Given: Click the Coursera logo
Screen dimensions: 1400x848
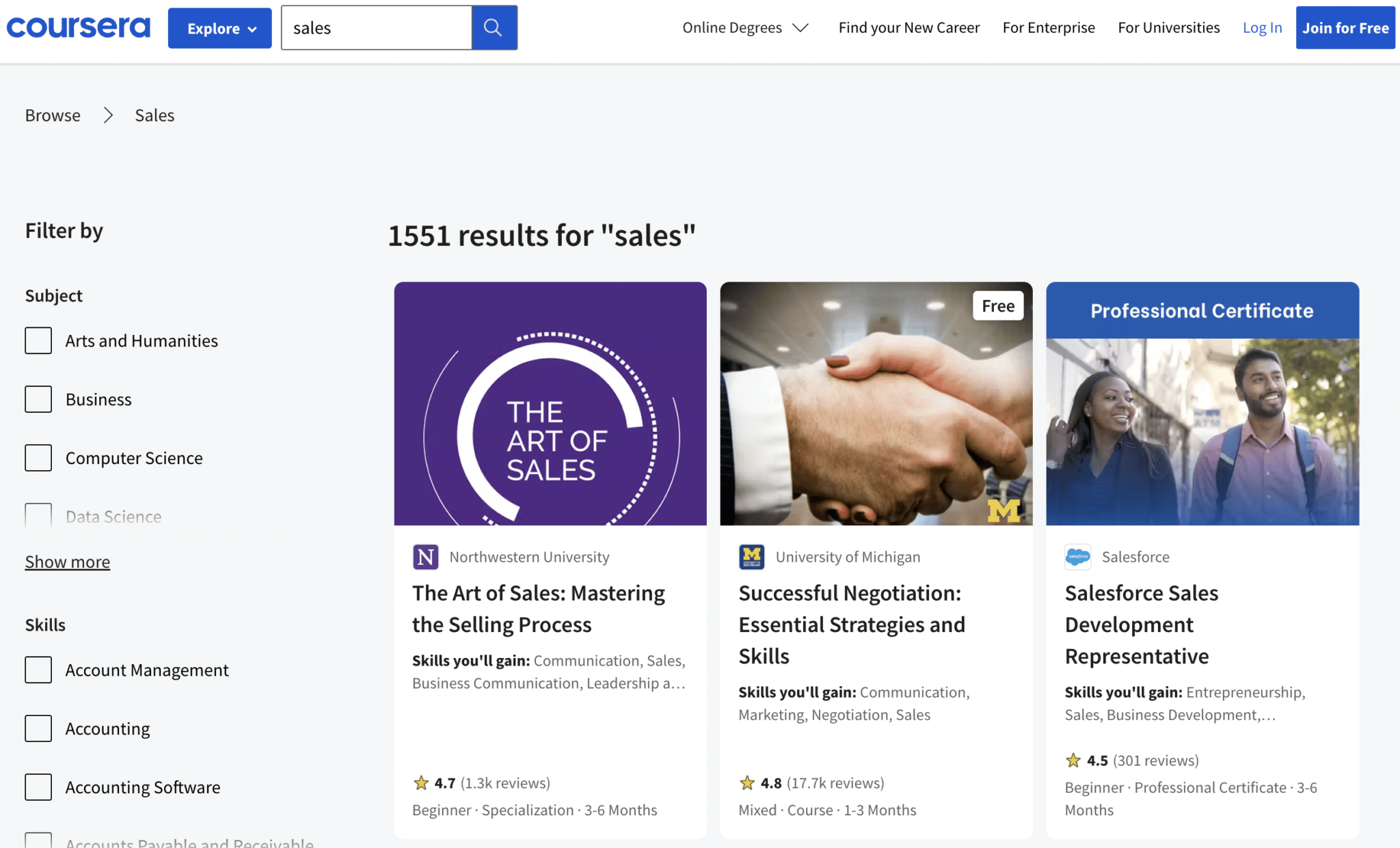Looking at the screenshot, I should (x=78, y=27).
